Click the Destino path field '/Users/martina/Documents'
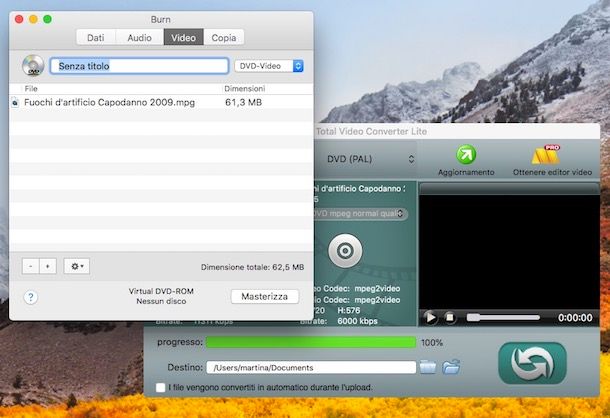 coord(311,367)
